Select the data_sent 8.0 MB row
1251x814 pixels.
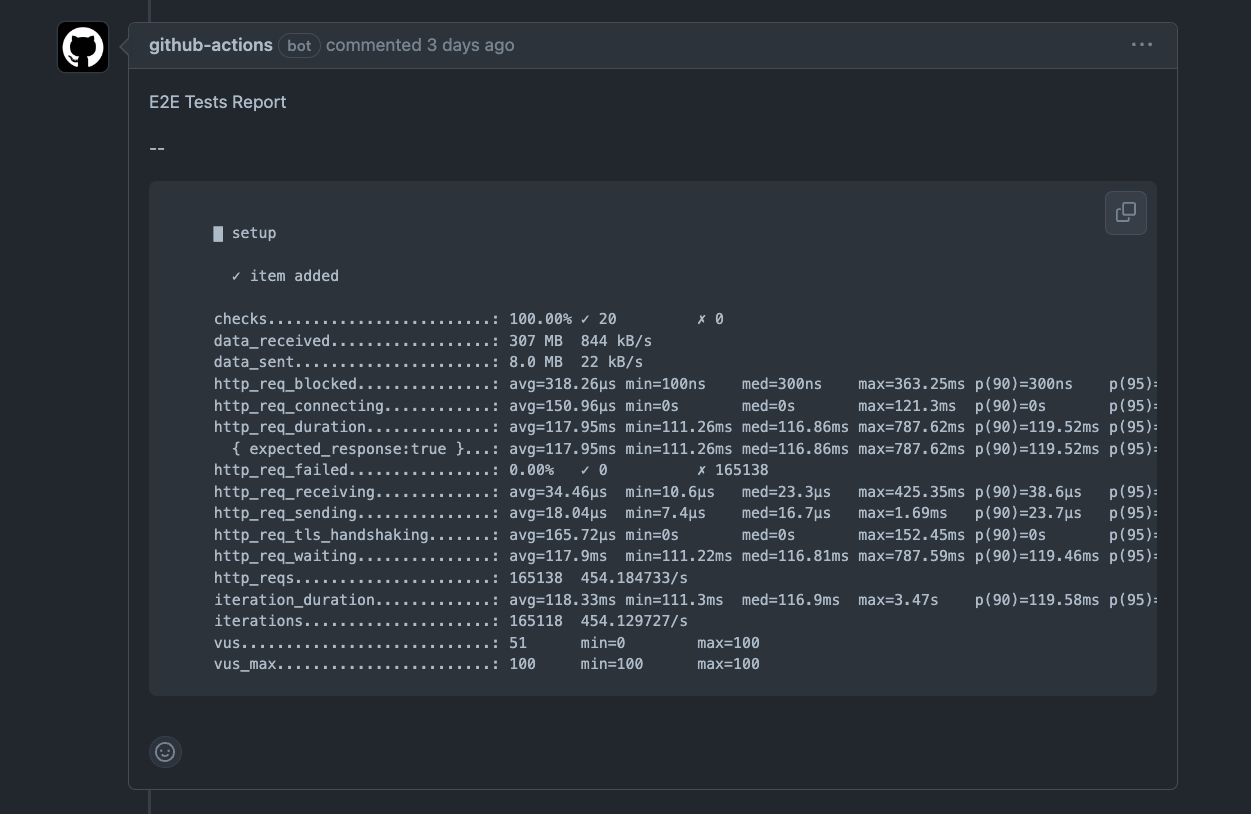click(429, 362)
